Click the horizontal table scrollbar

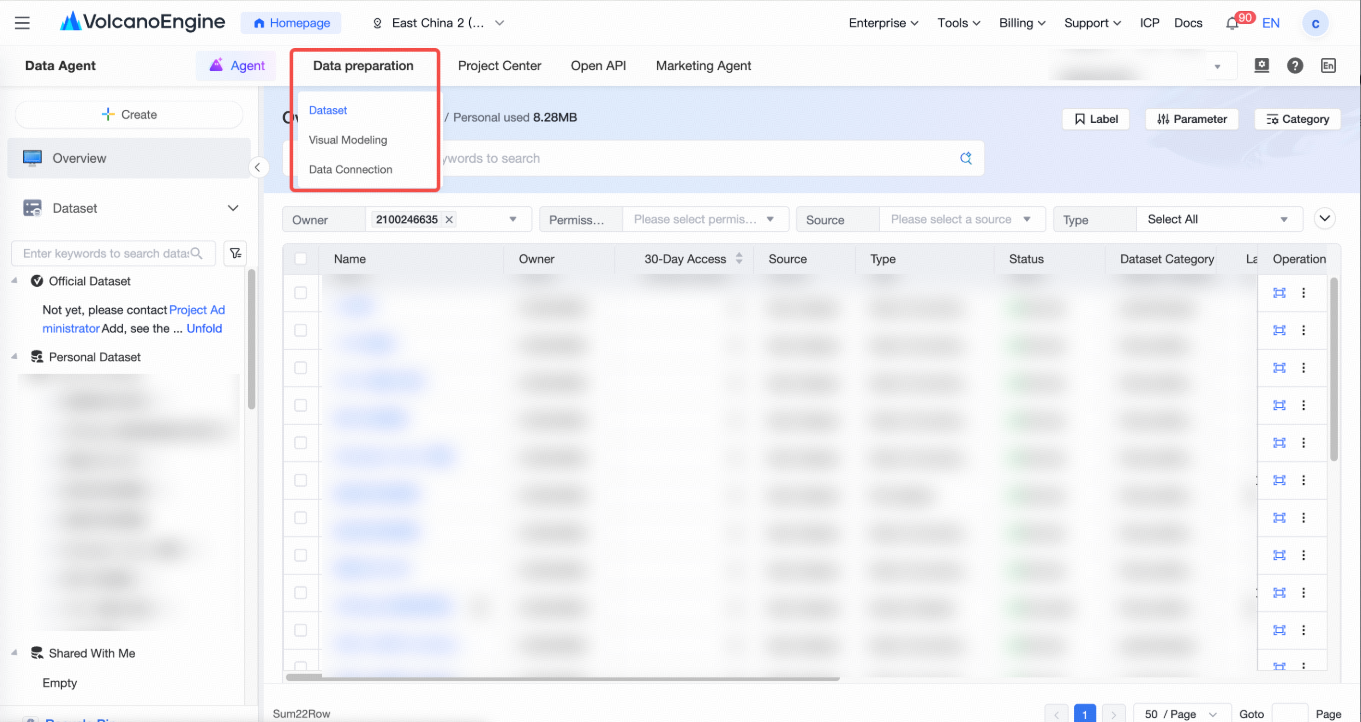pos(562,677)
